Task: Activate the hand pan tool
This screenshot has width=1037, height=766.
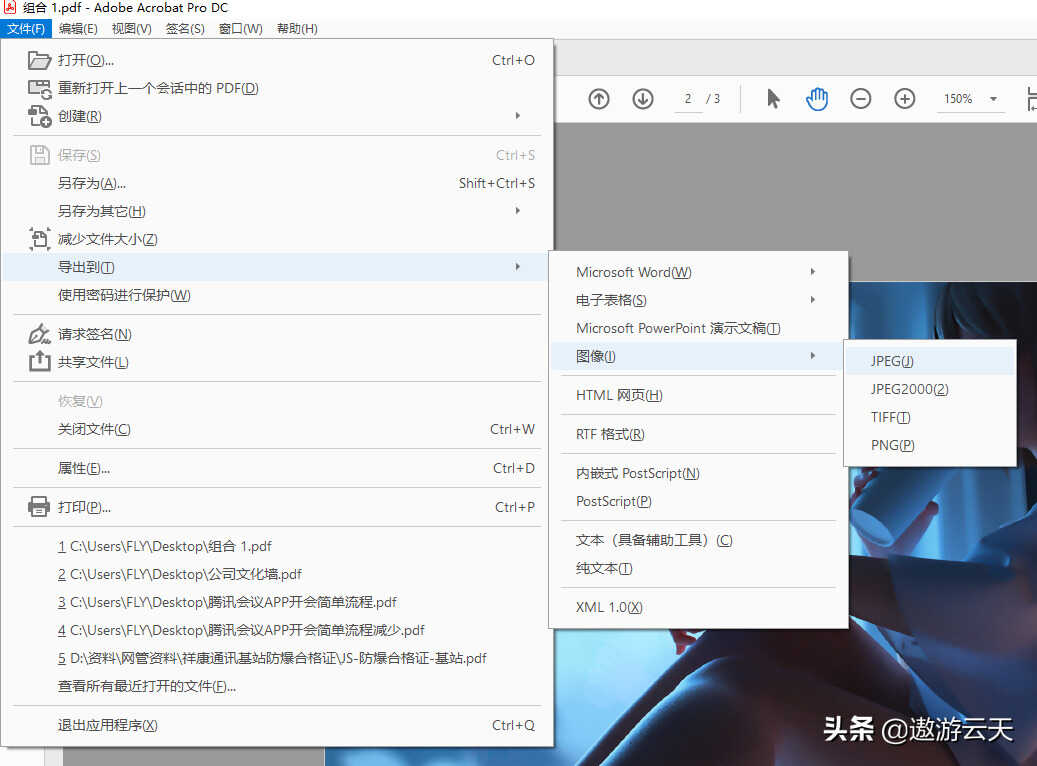Action: point(817,99)
